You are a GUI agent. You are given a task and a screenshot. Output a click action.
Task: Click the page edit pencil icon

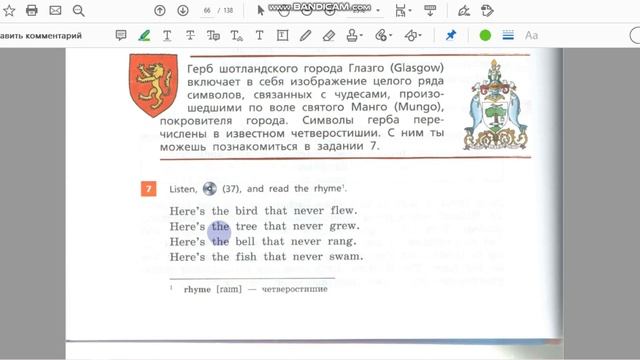coord(487,11)
